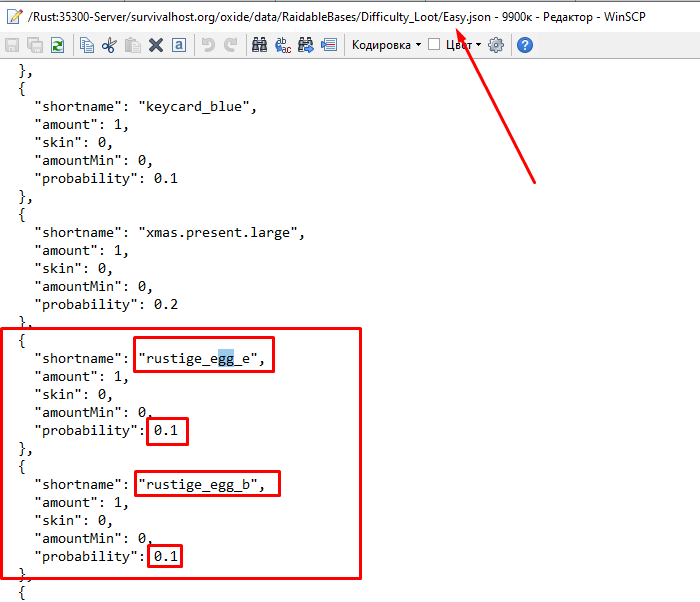Expand the Цвет color dropdown arrow
The image size is (700, 602).
coord(478,45)
